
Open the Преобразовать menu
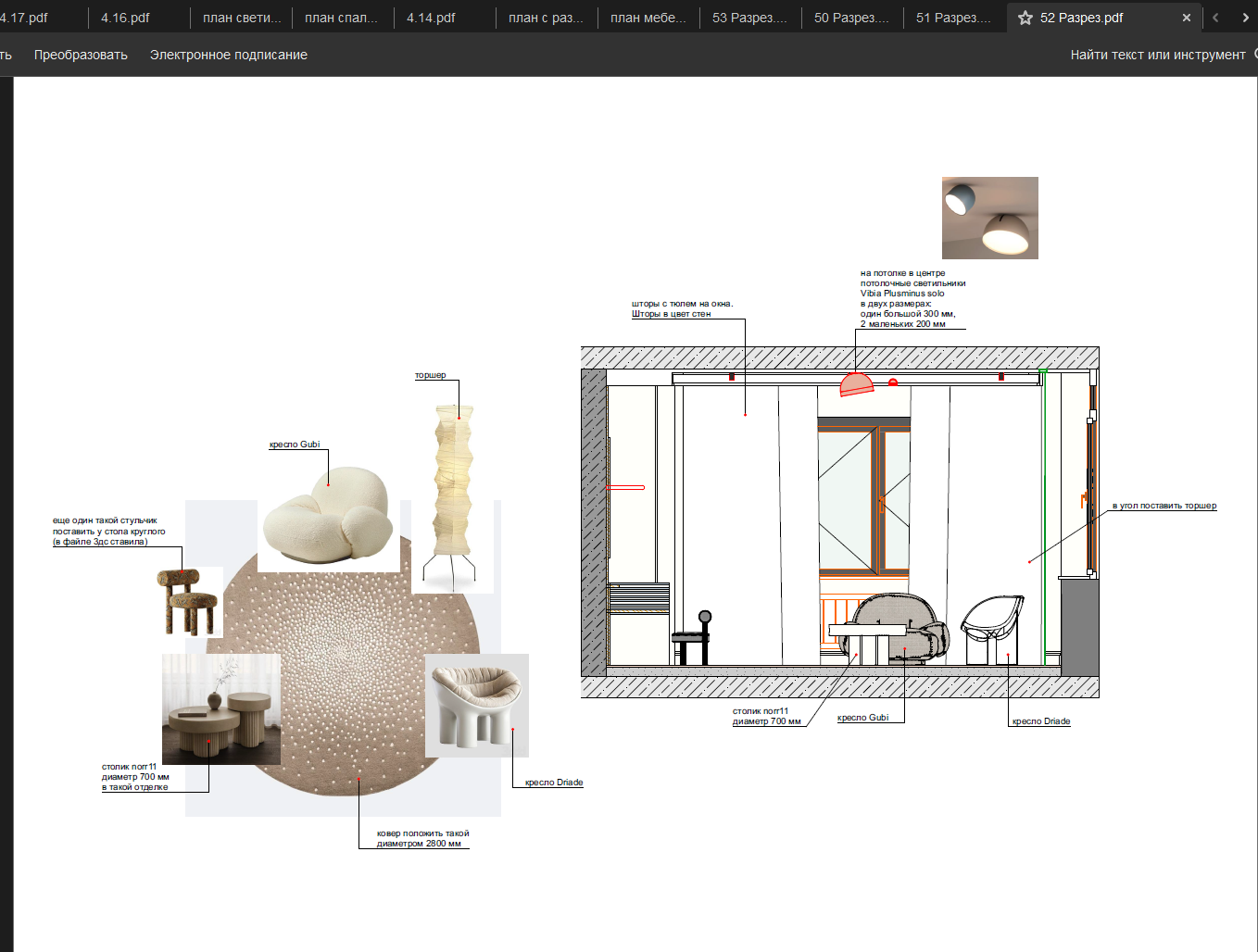point(81,55)
